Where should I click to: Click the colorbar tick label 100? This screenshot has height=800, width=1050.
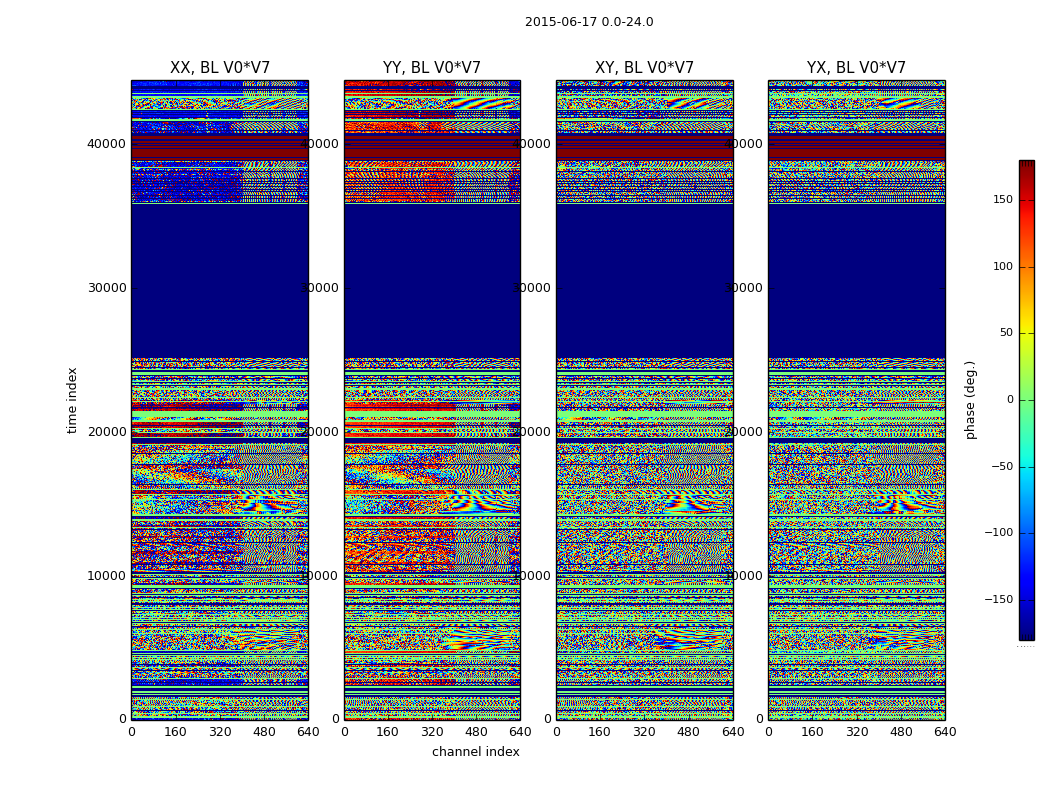1003,266
